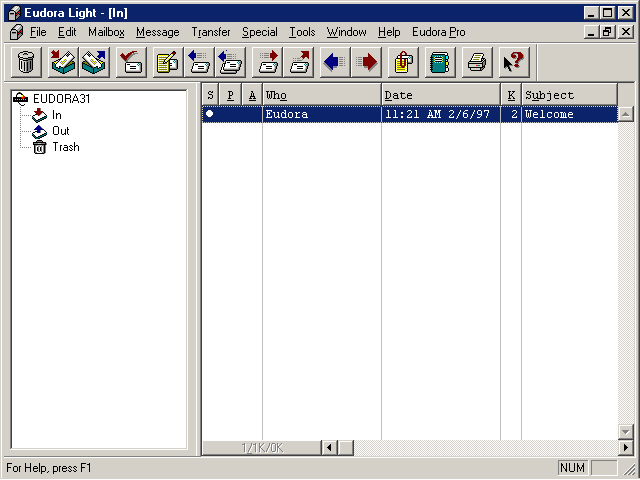The image size is (640, 480).
Task: Sort by the S status column header
Action: coord(211,95)
